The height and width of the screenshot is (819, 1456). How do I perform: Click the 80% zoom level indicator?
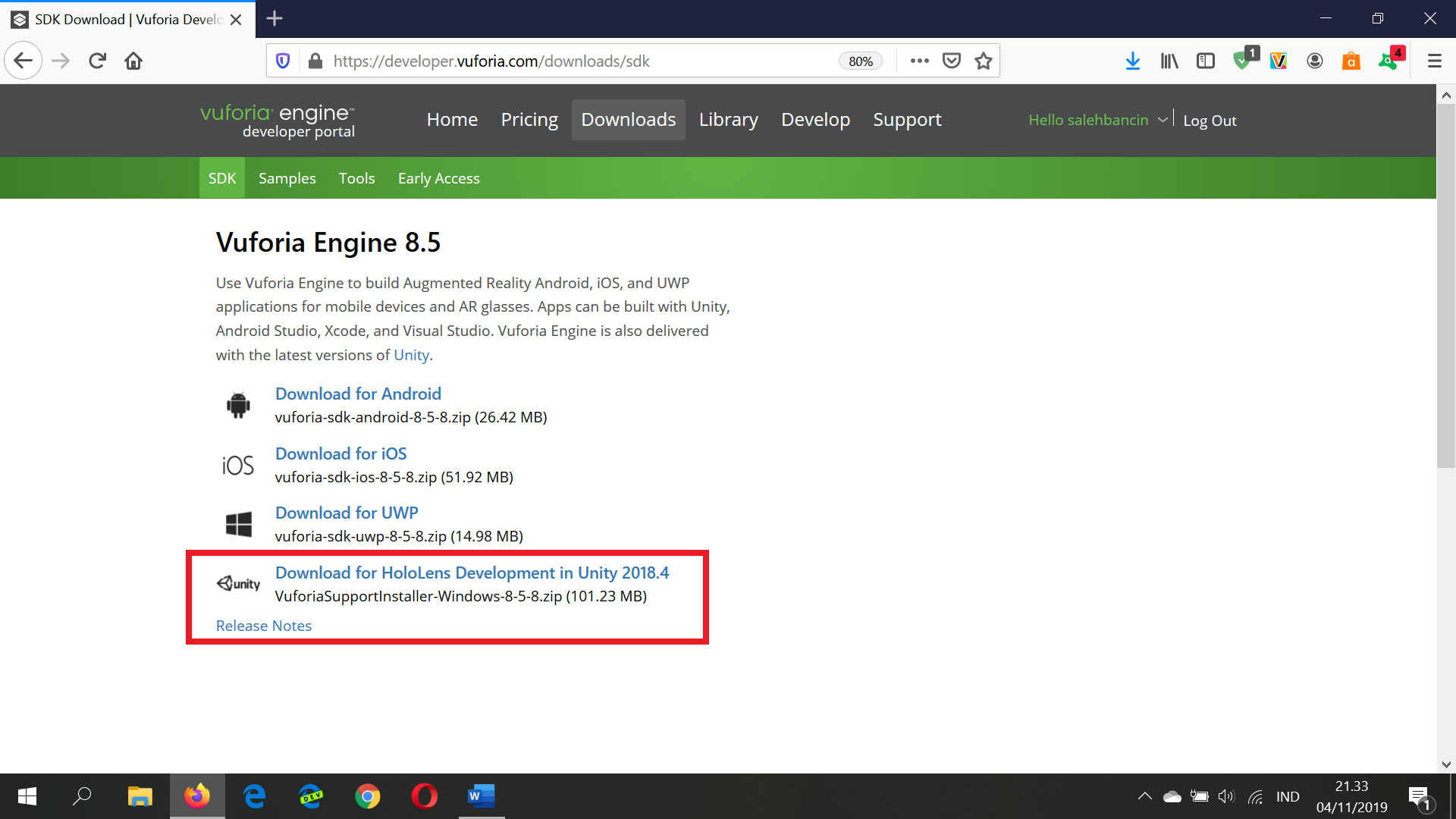(x=861, y=61)
